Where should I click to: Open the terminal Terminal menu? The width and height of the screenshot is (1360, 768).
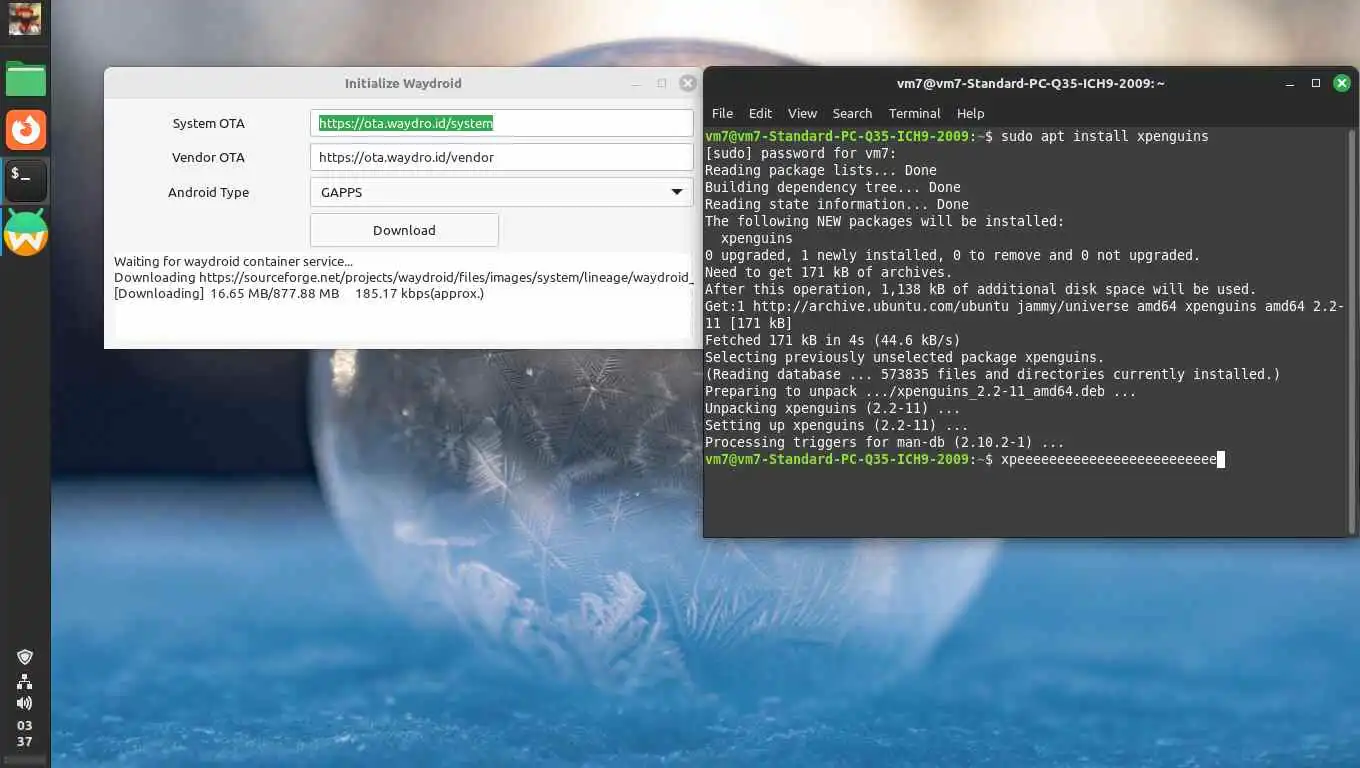coord(914,113)
